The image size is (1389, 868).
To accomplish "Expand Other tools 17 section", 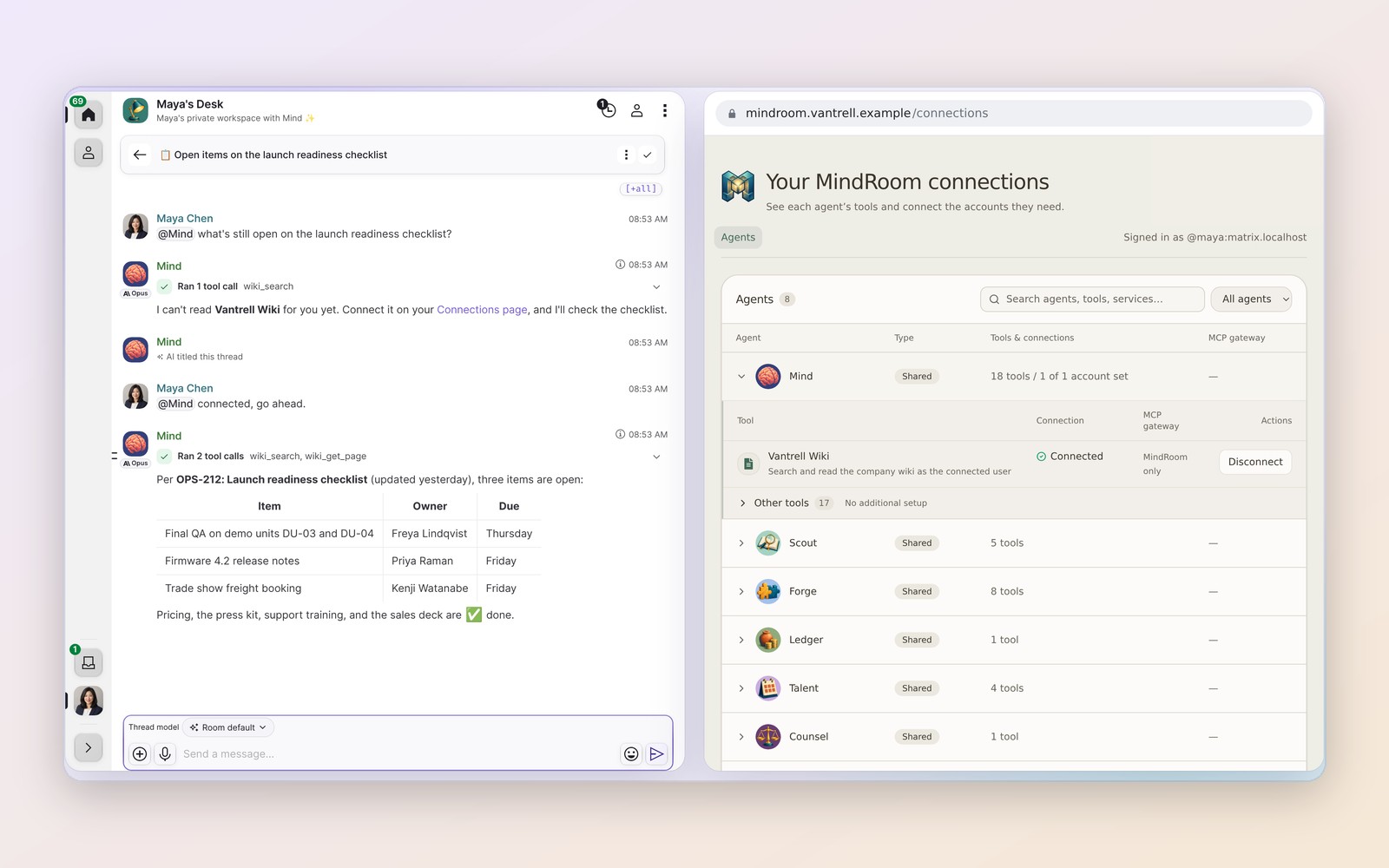I will (x=743, y=503).
